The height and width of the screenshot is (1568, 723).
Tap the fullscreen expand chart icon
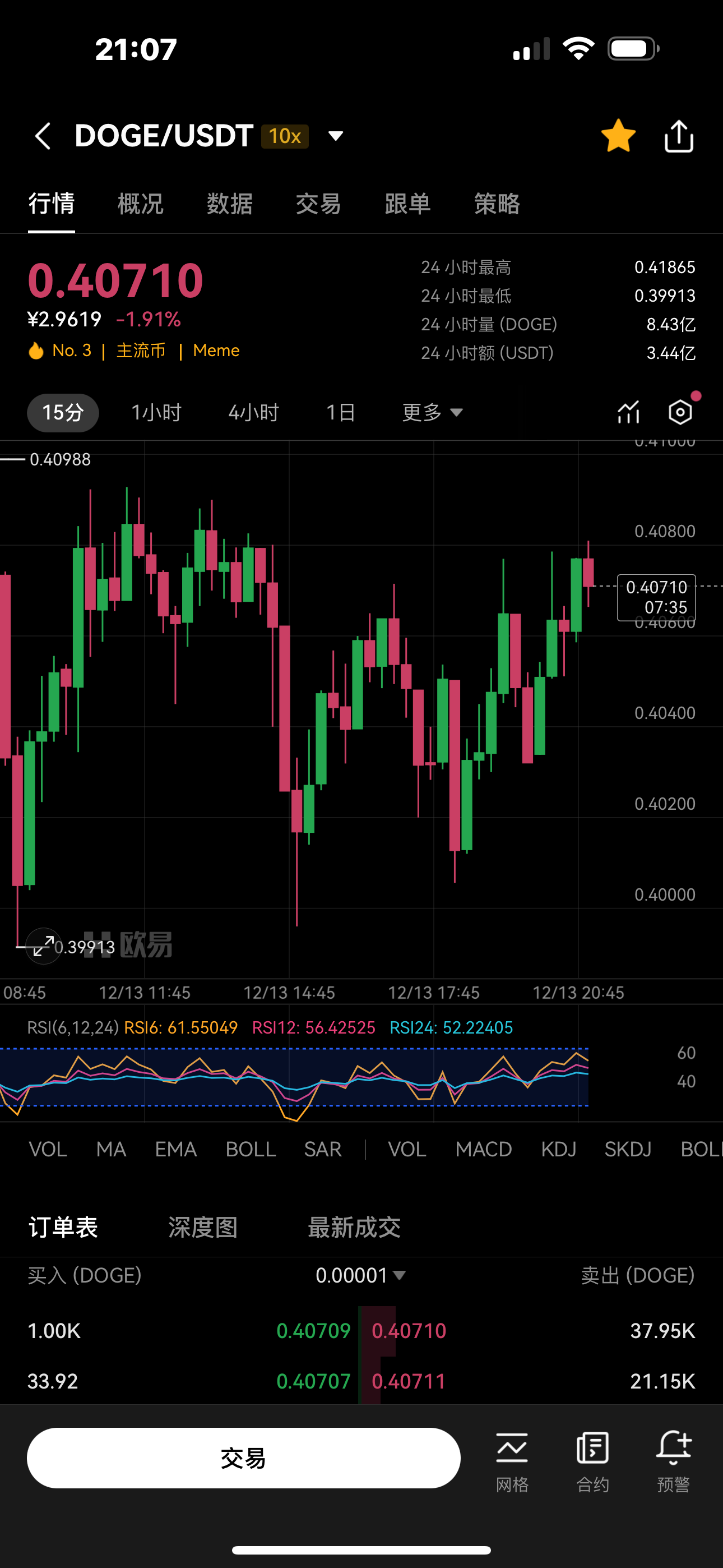pyautogui.click(x=43, y=946)
